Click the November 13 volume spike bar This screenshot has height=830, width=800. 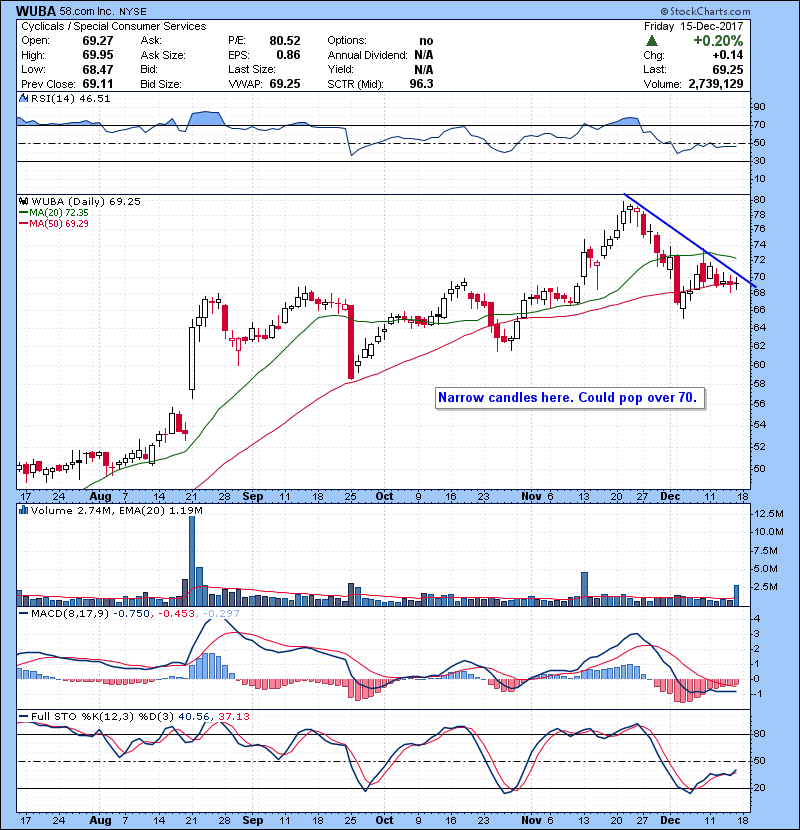click(x=585, y=589)
